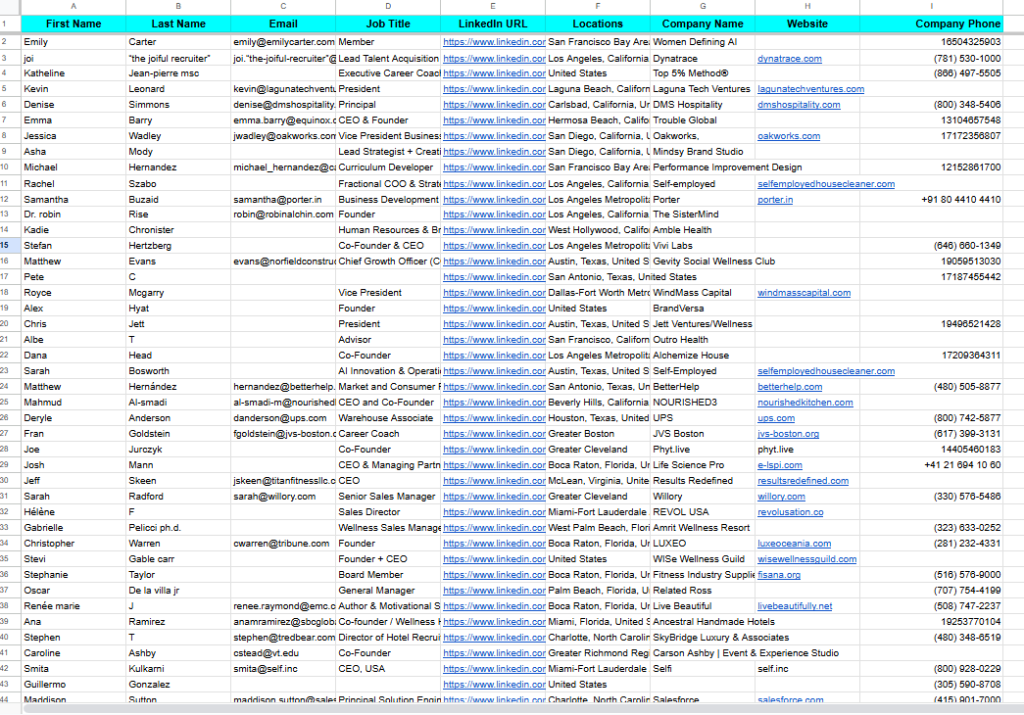Viewport: 1024px width, 715px height.
Task: Select the Curriculum Developer job title cell
Action: [x=388, y=167]
